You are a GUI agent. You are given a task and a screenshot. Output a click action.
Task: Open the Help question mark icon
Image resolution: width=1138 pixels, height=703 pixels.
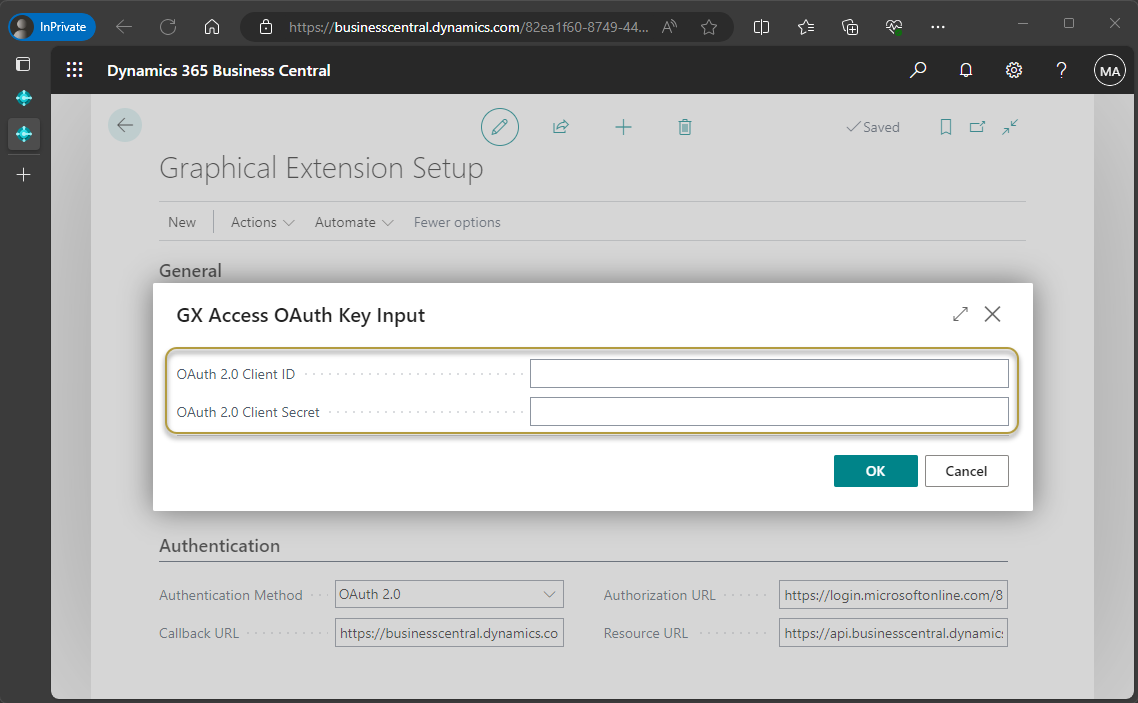(1061, 70)
